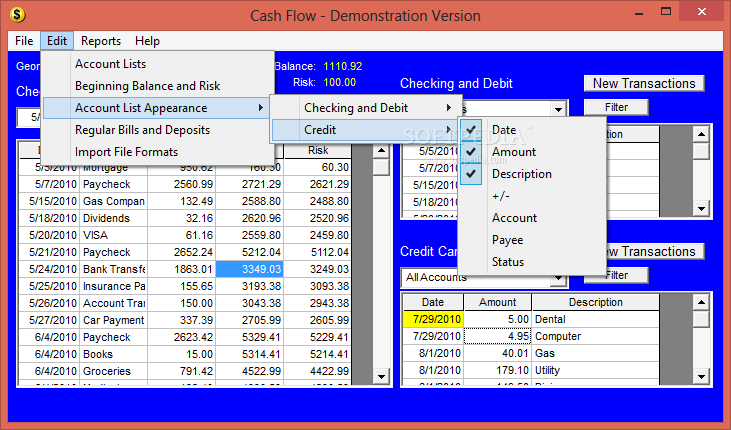Click the Books description cell

tap(114, 354)
